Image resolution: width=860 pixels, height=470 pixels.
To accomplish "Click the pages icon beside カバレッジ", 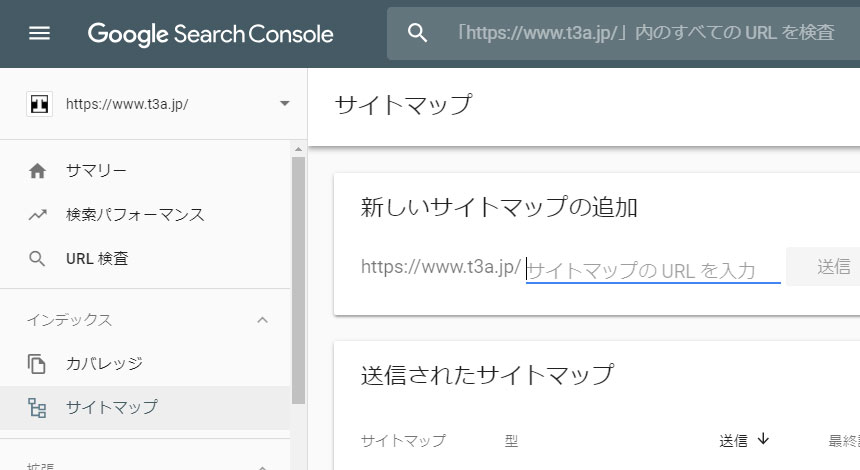I will (x=37, y=364).
